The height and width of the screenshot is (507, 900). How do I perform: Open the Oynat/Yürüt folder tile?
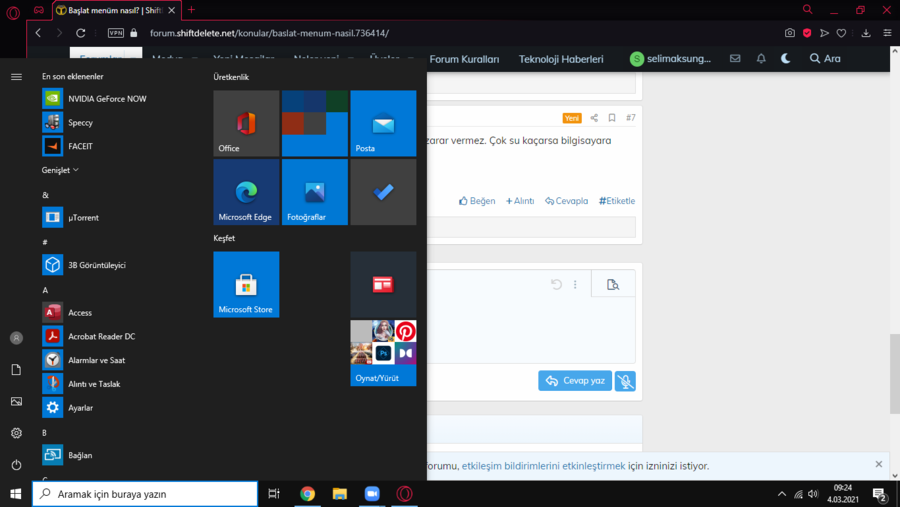coord(383,353)
